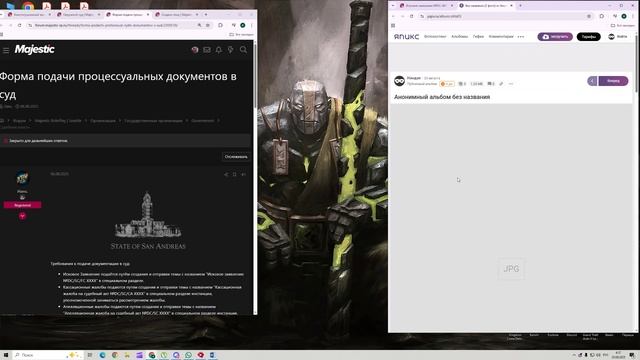
Task: Click the Япикс logo
Action: point(406,37)
